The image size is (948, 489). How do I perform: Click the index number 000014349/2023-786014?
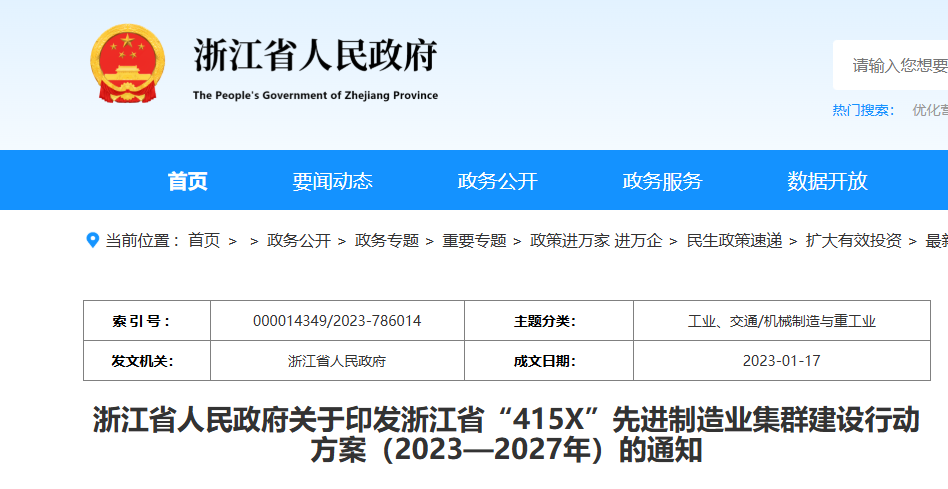(x=337, y=320)
